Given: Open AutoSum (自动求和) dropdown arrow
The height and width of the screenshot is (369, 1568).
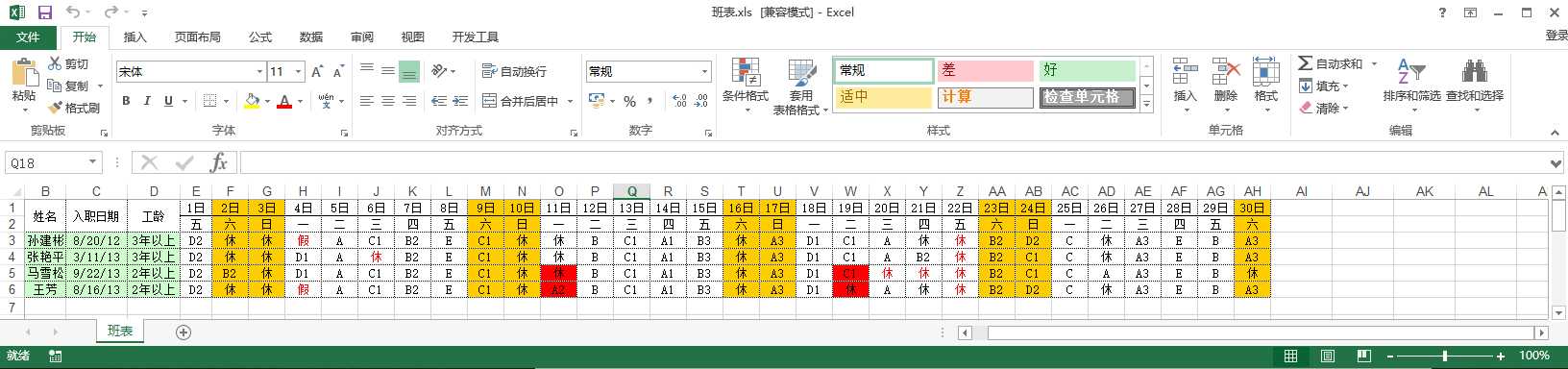Looking at the screenshot, I should click(1375, 63).
